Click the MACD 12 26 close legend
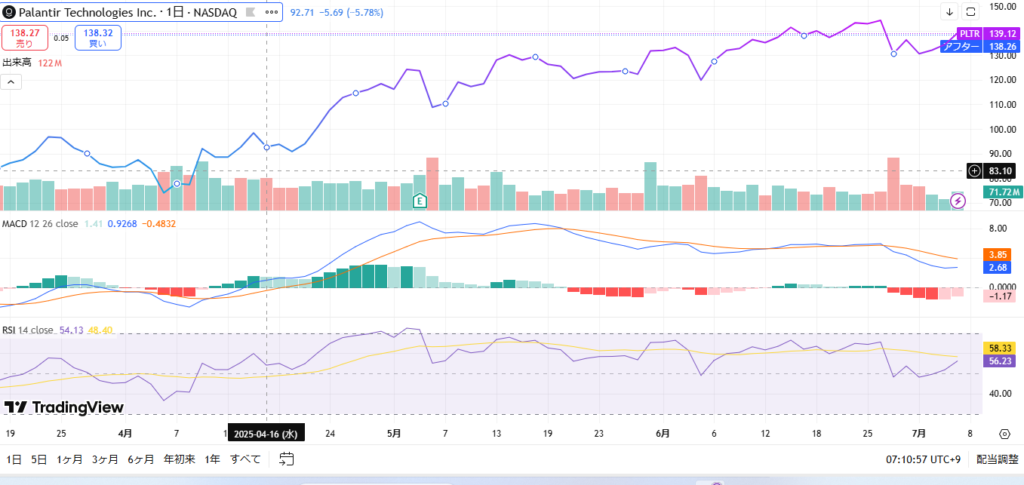Image resolution: width=1024 pixels, height=485 pixels. 40,224
